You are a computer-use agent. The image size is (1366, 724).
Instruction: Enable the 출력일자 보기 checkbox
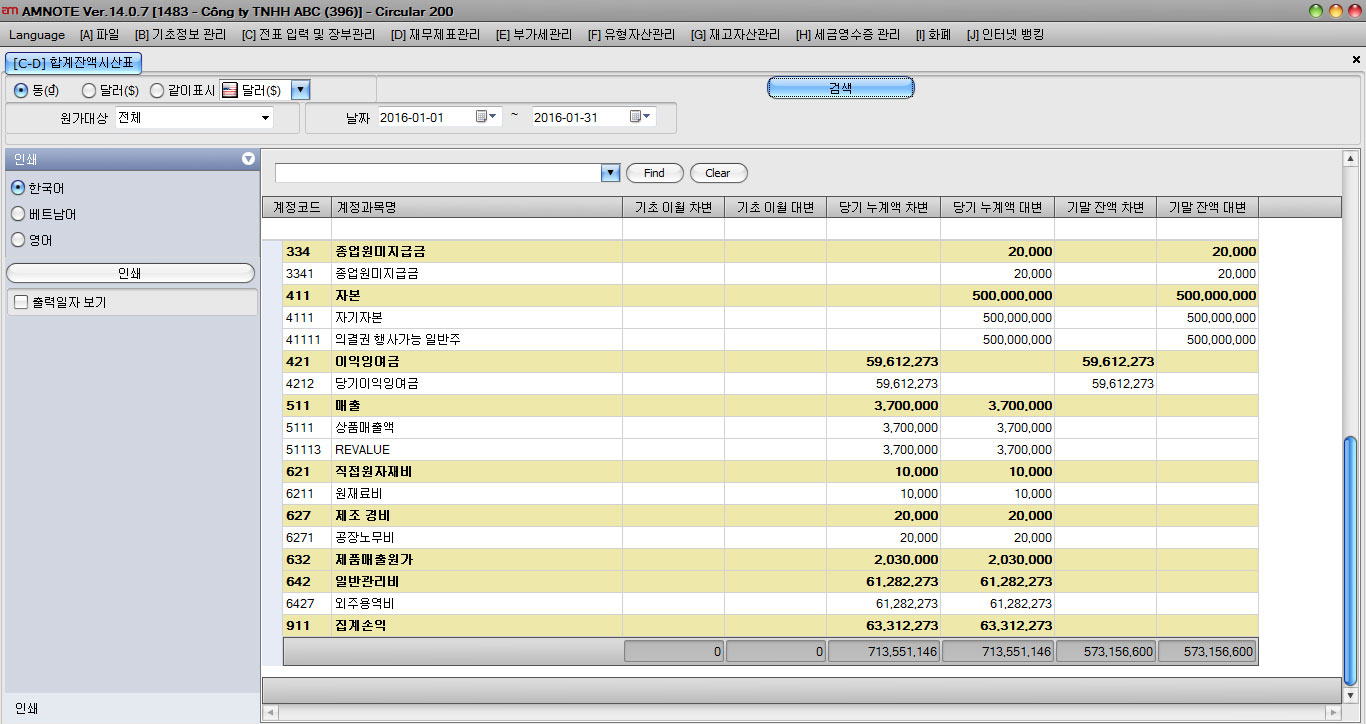[x=20, y=302]
